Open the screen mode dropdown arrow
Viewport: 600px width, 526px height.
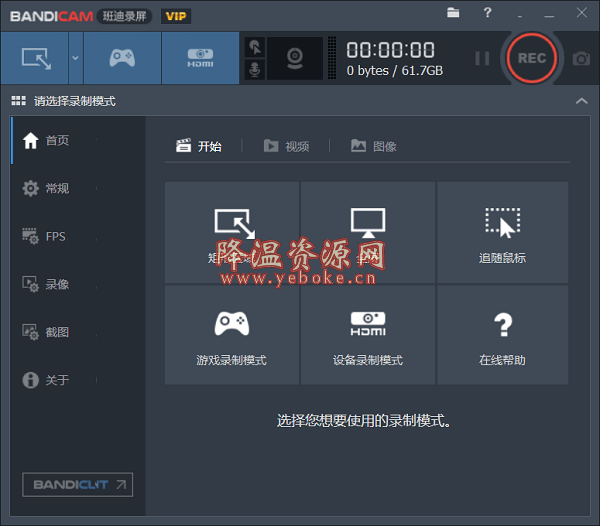coord(76,58)
